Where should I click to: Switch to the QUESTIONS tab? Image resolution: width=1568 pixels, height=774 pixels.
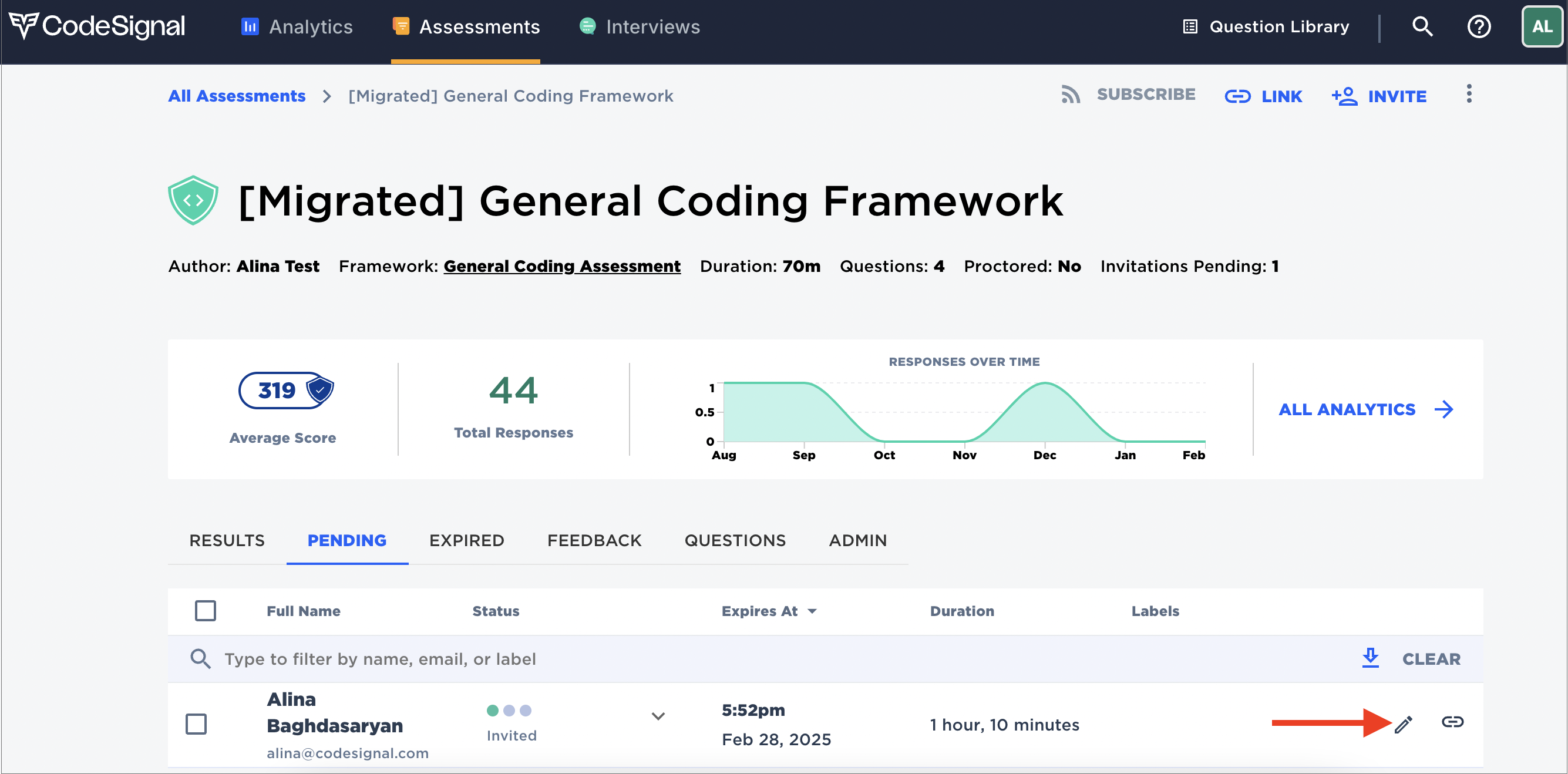click(x=735, y=540)
